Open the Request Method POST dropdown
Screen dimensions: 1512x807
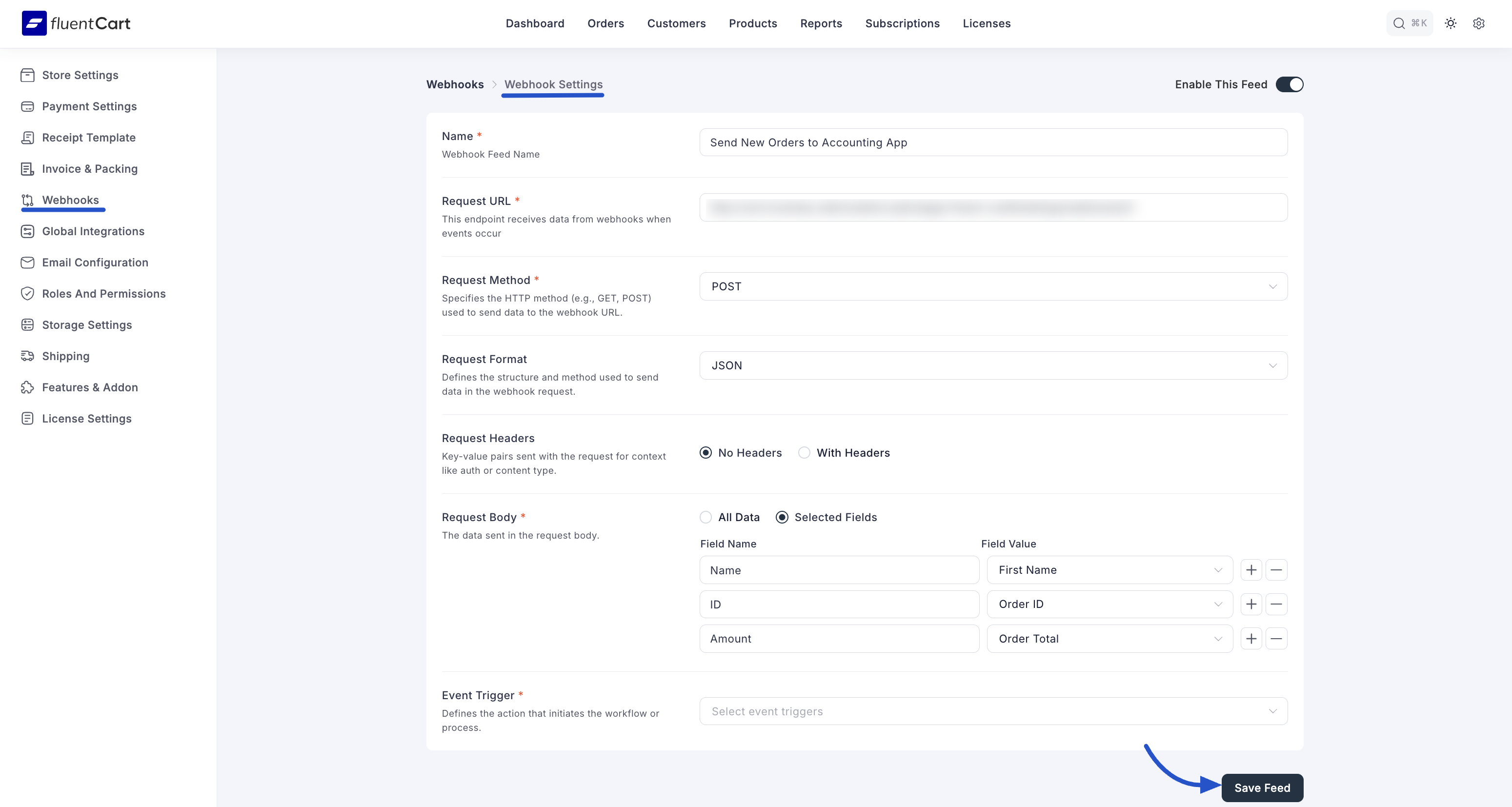[993, 286]
